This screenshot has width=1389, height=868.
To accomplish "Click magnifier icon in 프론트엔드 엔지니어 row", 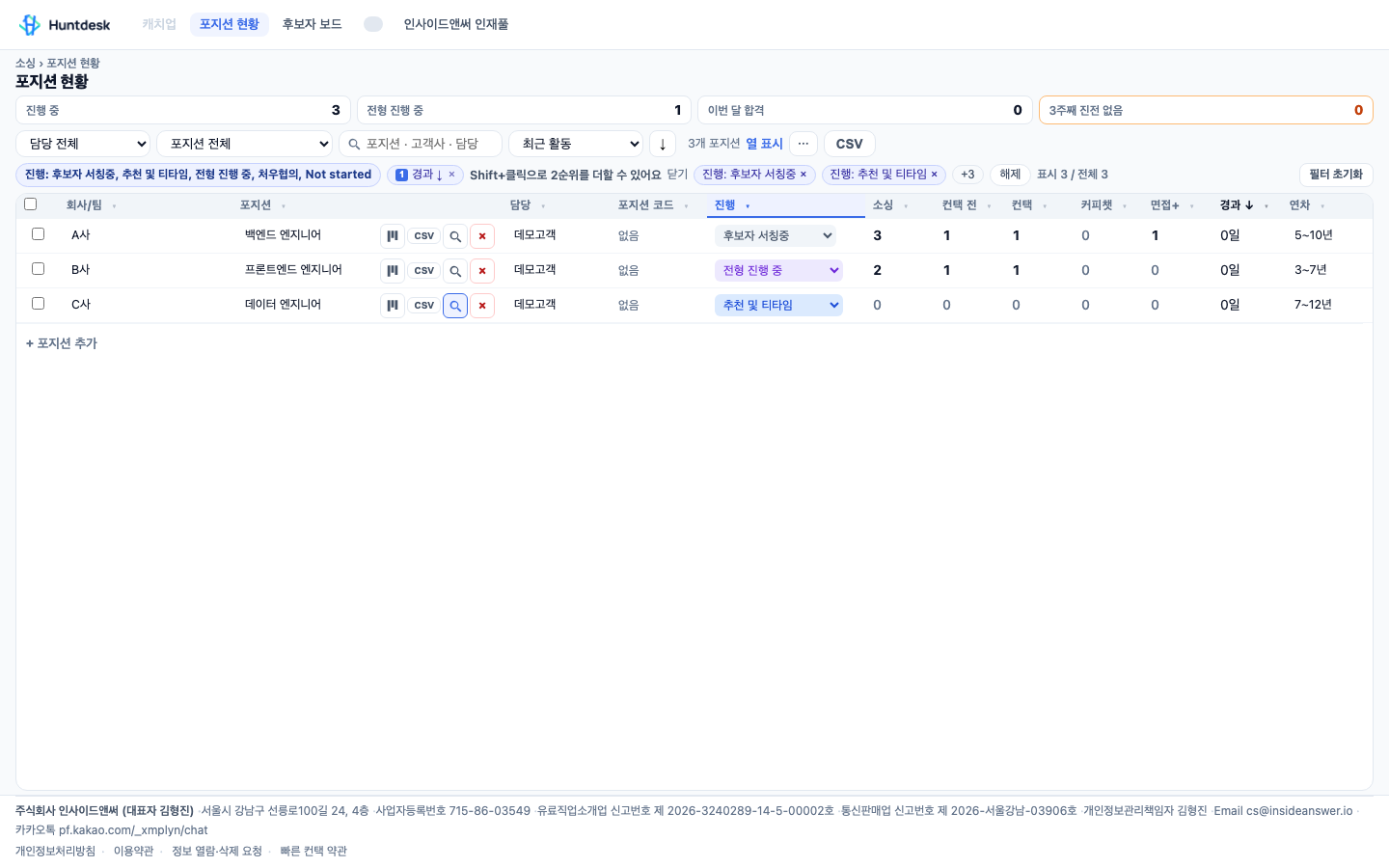I will pyautogui.click(x=455, y=271).
